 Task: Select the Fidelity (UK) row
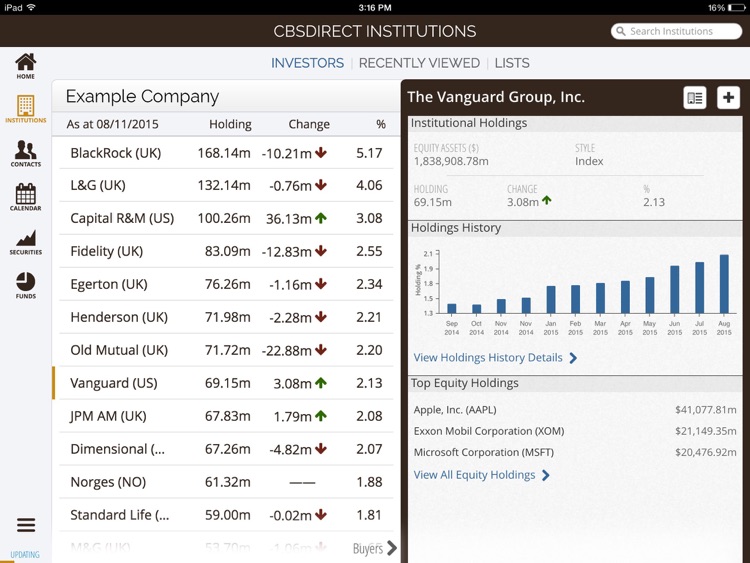(x=226, y=251)
